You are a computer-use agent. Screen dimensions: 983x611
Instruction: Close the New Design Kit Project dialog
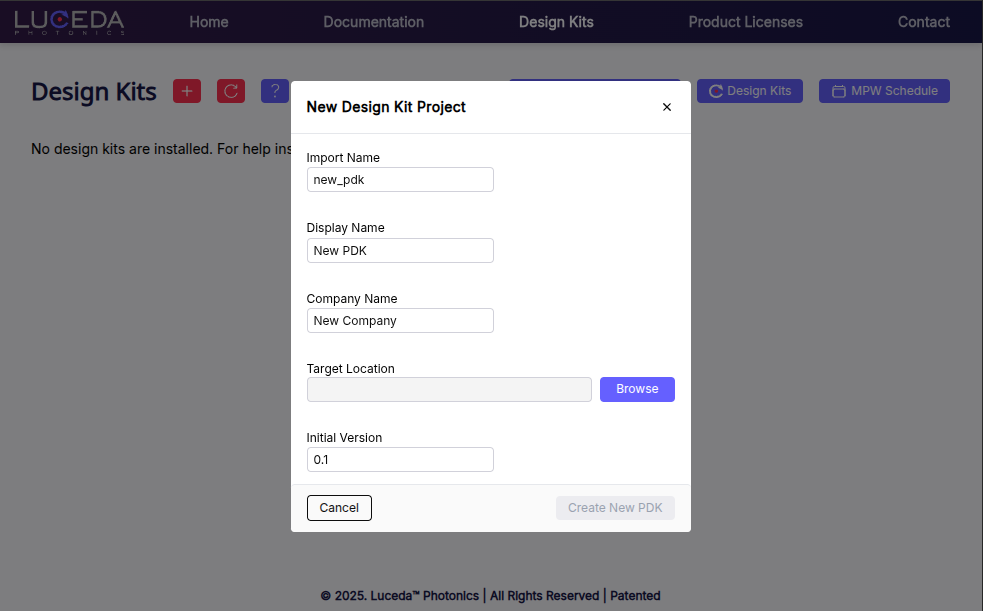tap(666, 106)
